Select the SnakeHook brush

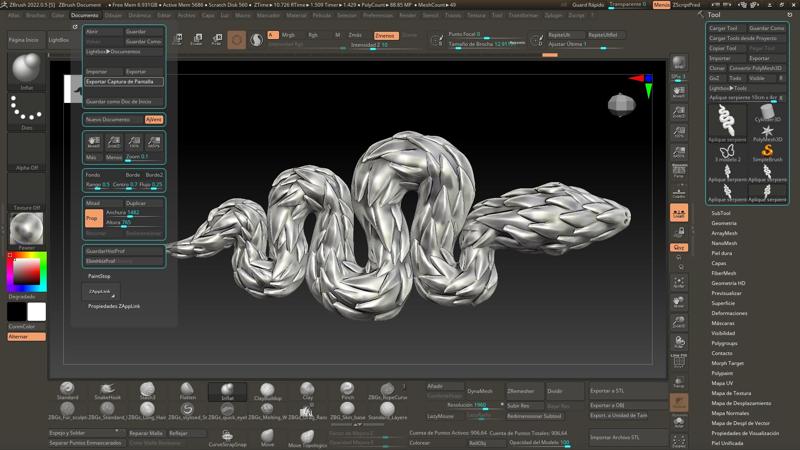107,391
